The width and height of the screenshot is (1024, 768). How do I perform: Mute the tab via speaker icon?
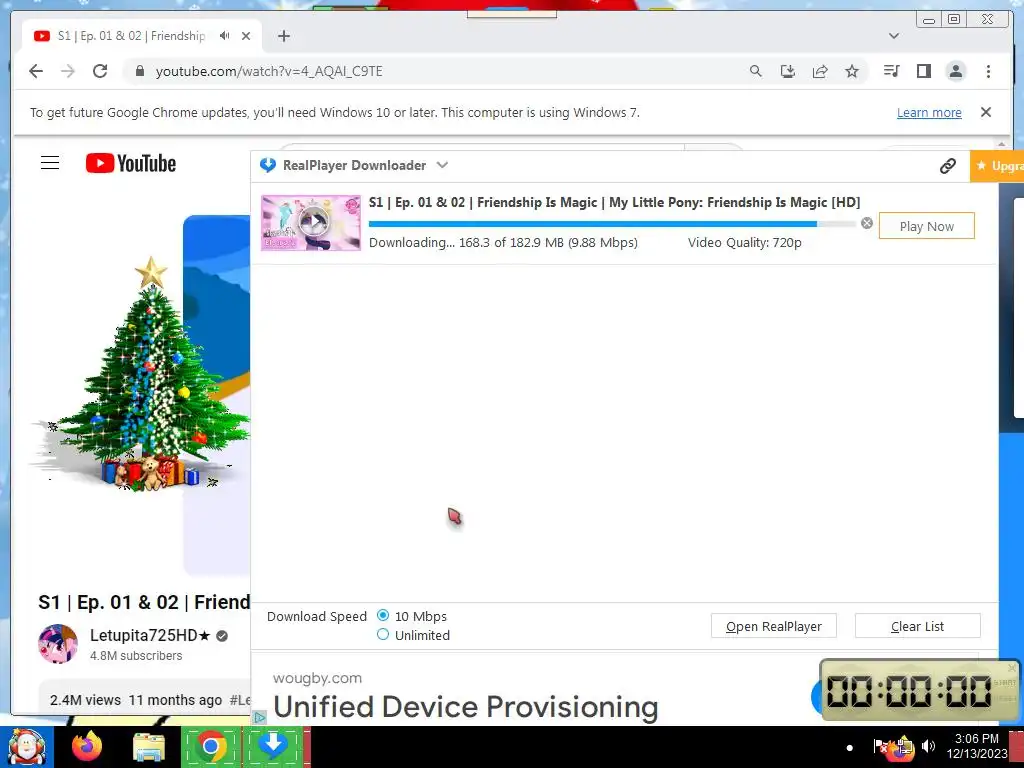tap(225, 36)
